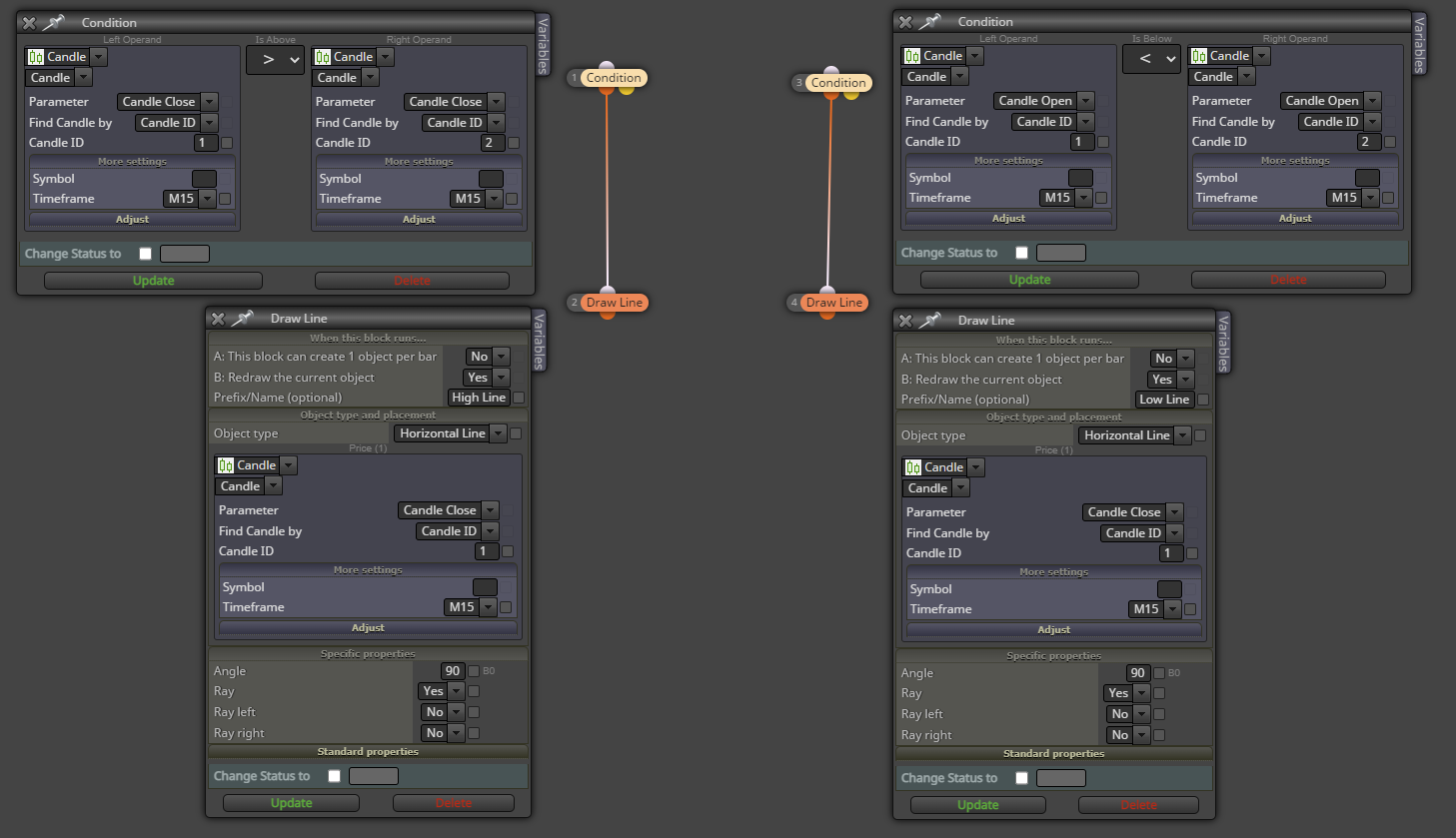Open the < operator dropdown in Is Below Condition

click(x=1151, y=59)
